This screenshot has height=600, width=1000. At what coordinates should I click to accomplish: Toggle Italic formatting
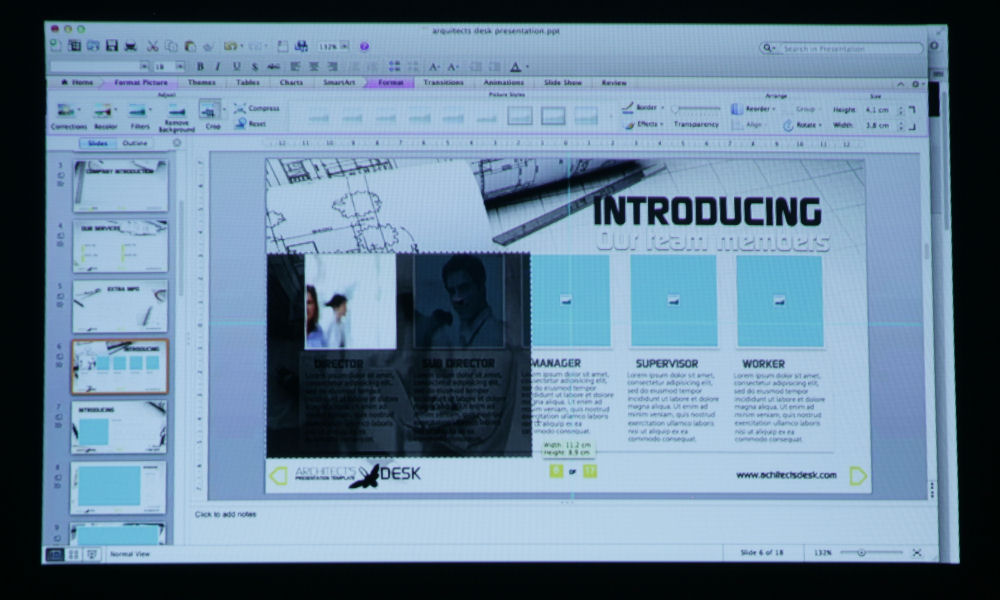pos(218,66)
